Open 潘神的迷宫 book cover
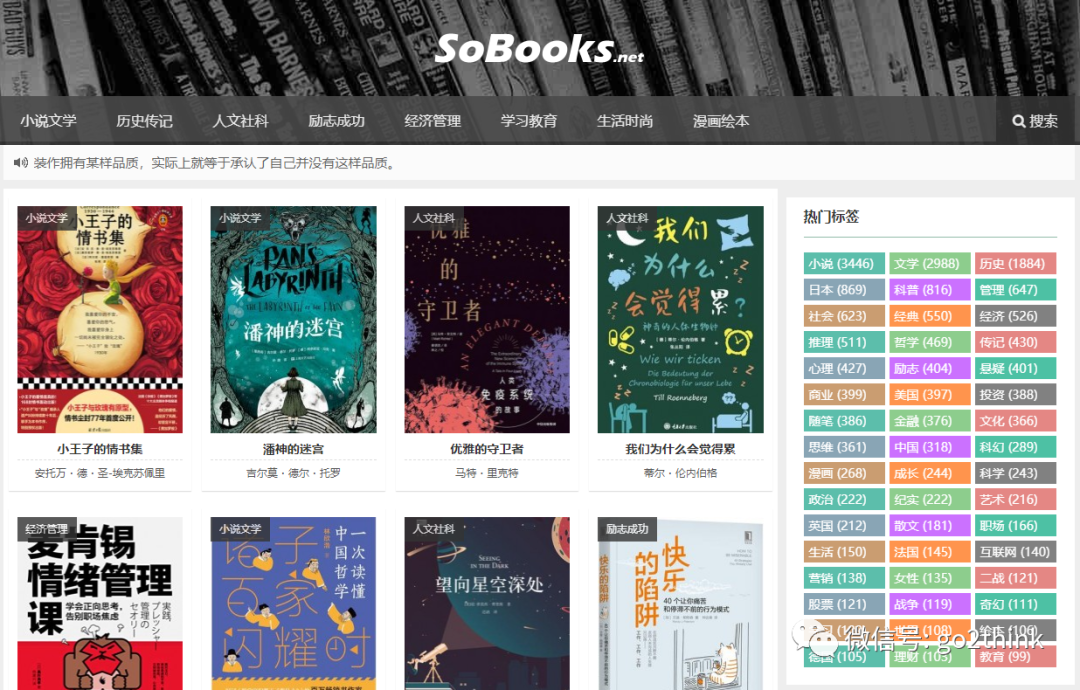Image resolution: width=1080 pixels, height=690 pixels. [x=293, y=320]
